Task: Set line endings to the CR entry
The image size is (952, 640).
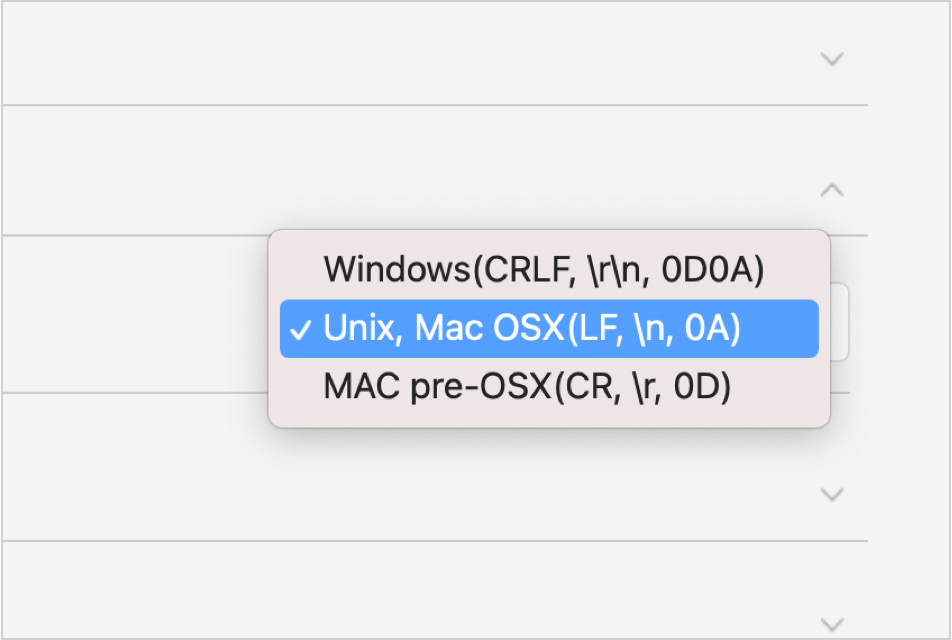Action: pyautogui.click(x=527, y=388)
